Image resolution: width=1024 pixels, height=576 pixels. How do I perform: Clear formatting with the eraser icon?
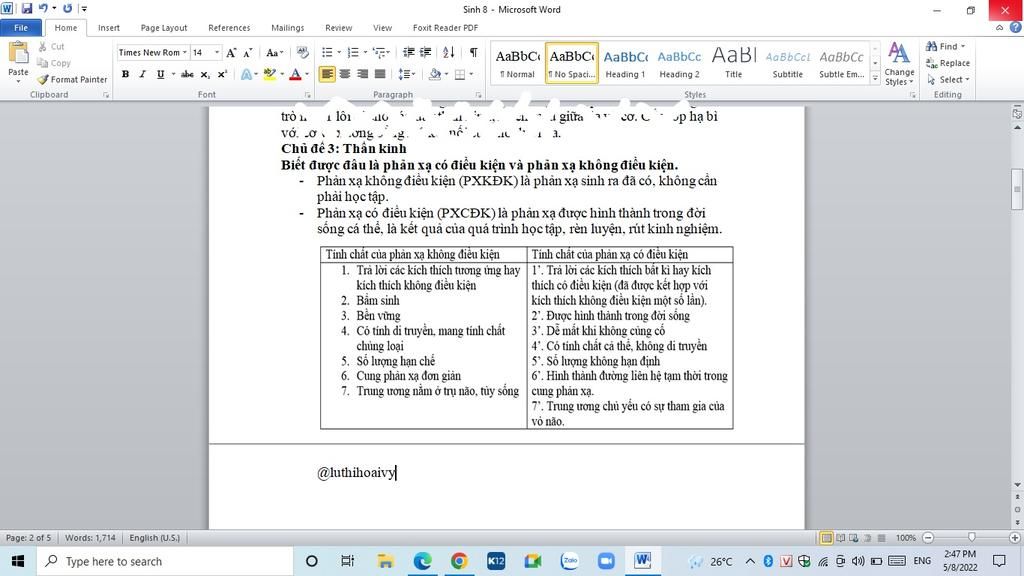click(302, 52)
